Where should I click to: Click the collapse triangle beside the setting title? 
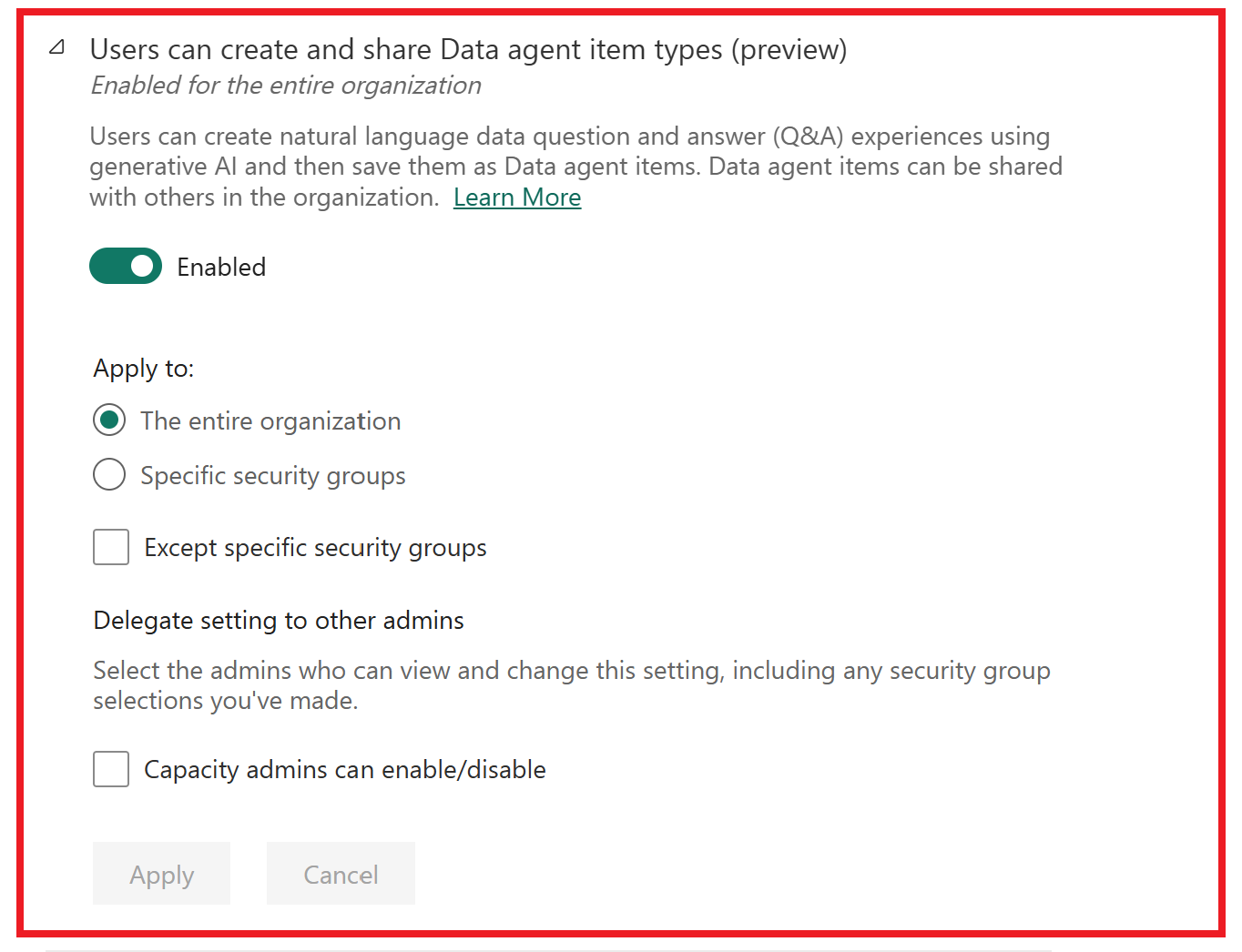(56, 48)
